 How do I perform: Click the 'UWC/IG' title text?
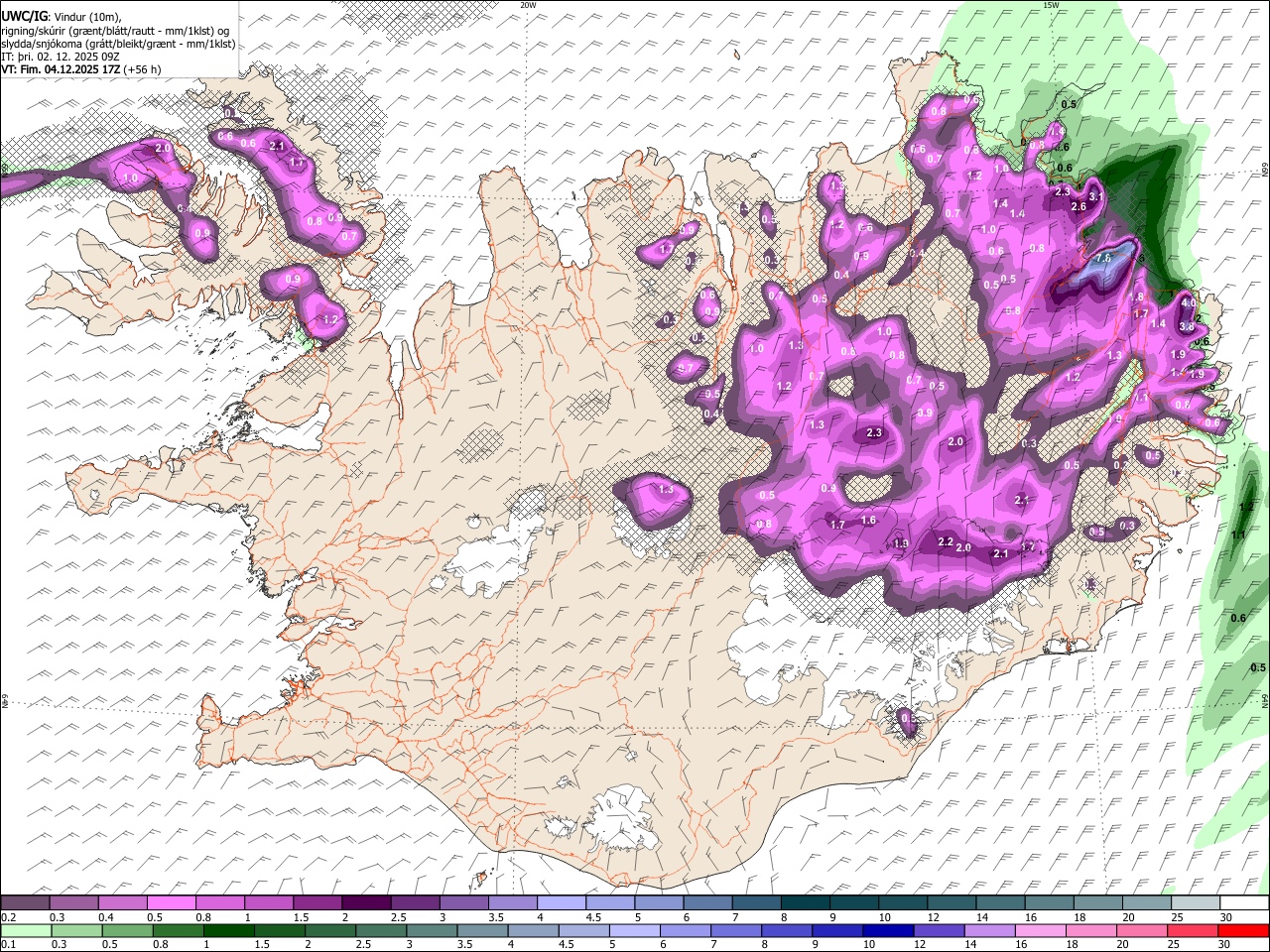coord(24,17)
